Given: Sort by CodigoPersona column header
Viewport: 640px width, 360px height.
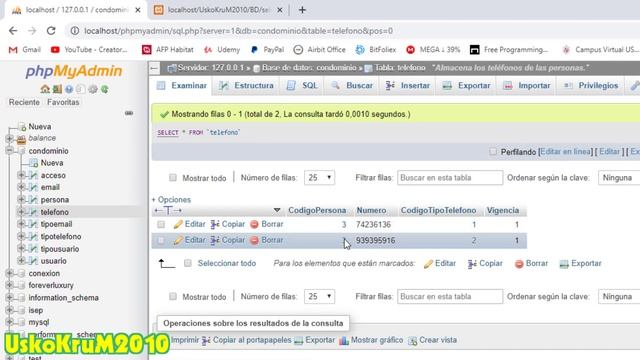Looking at the screenshot, I should (x=317, y=211).
